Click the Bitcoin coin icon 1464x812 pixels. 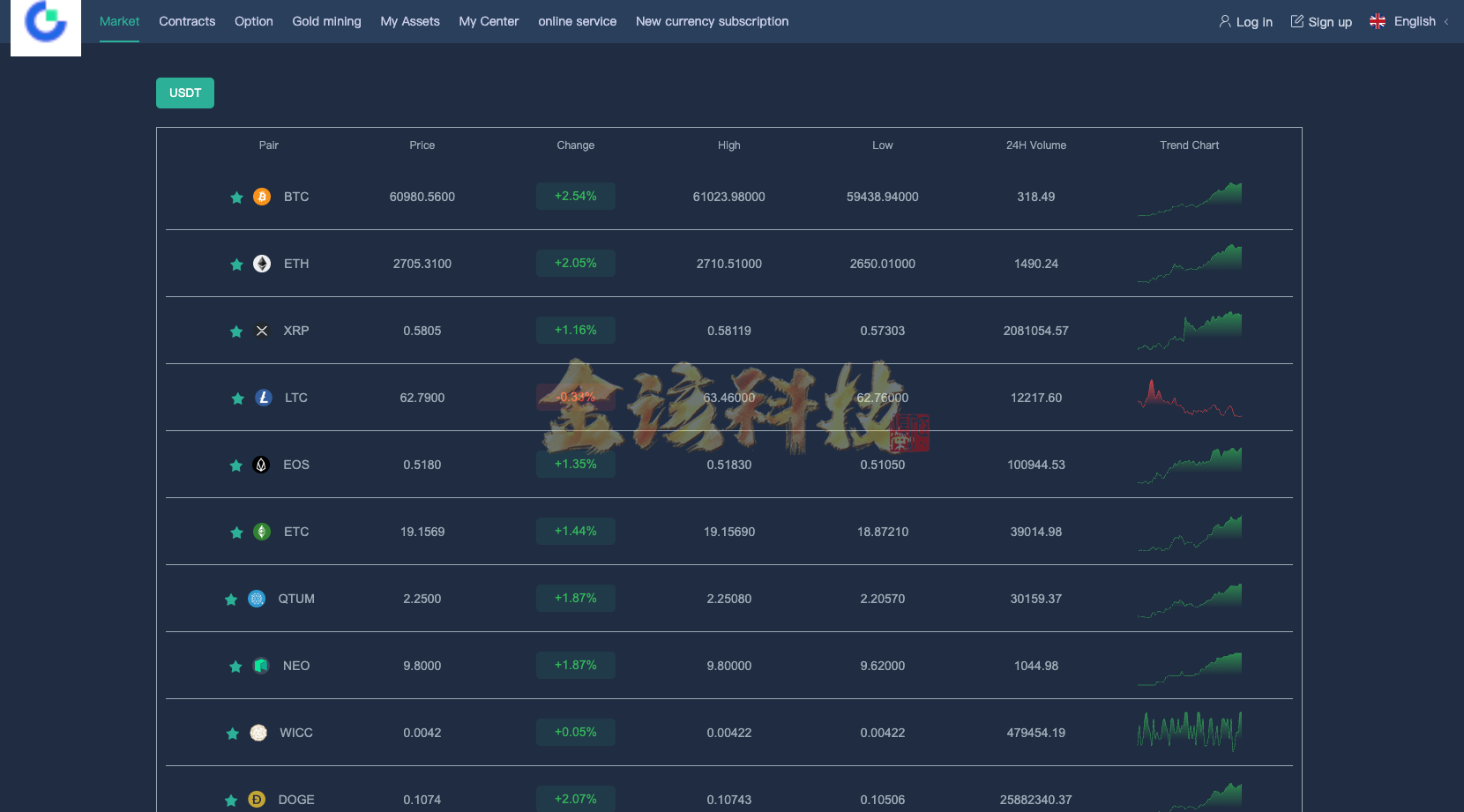point(261,197)
